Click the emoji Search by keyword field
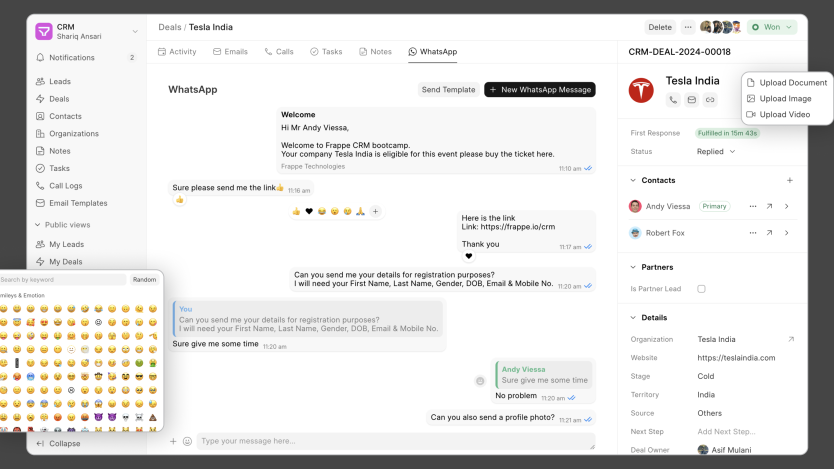Viewport: 834px width, 469px height. 63,280
